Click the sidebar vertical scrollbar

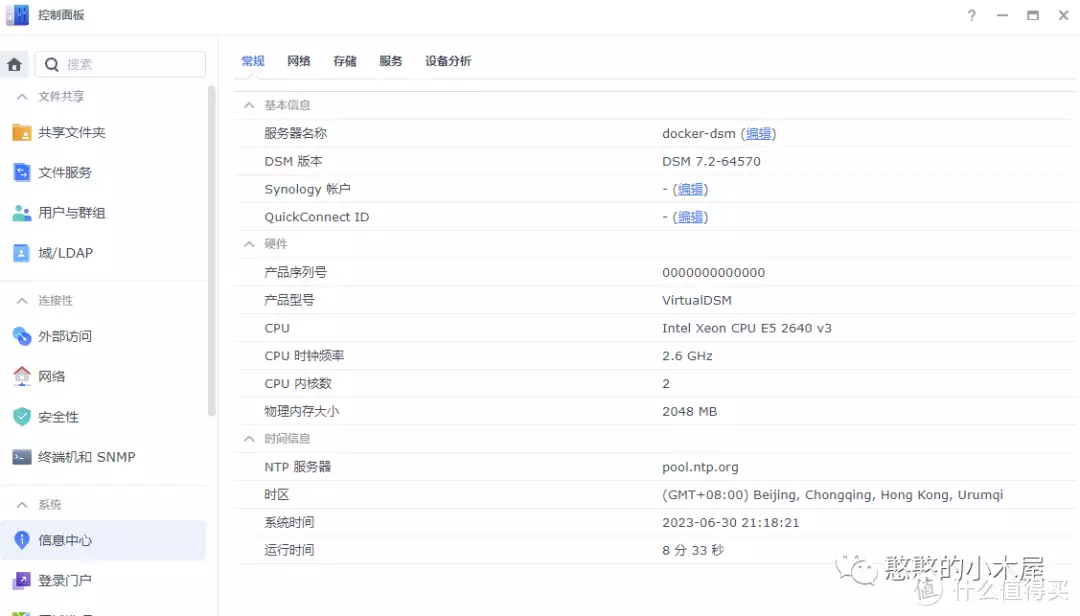[x=211, y=251]
